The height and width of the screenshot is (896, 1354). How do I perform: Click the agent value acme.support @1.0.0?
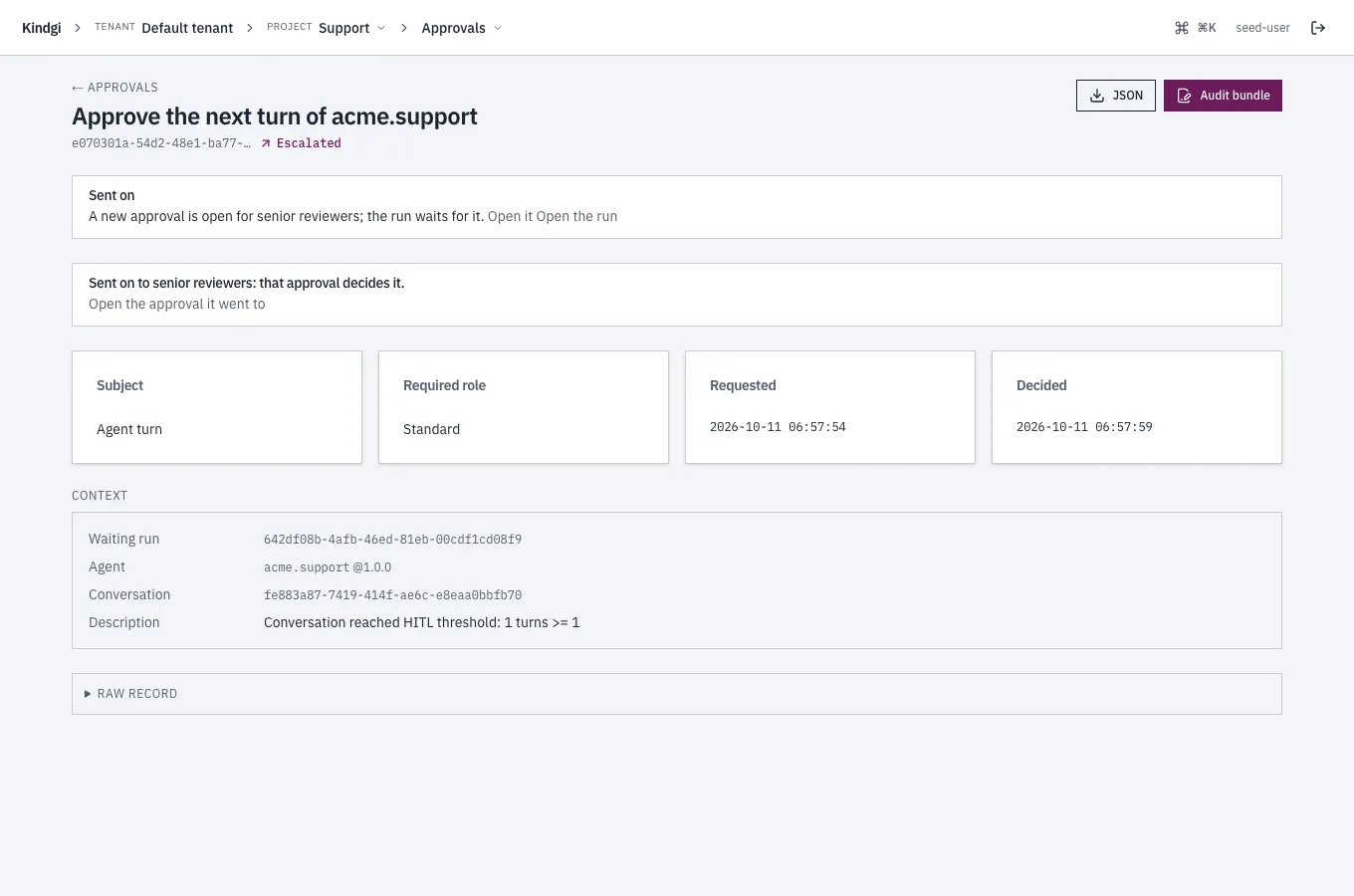tap(328, 567)
